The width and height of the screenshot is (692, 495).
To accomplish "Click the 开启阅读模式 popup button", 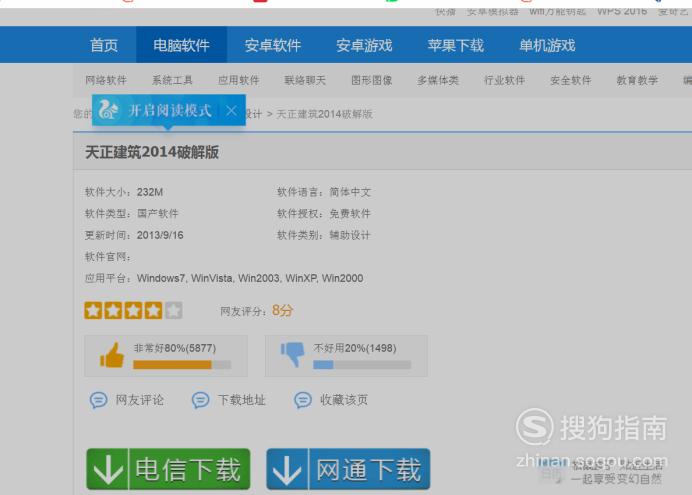I will (x=170, y=110).
